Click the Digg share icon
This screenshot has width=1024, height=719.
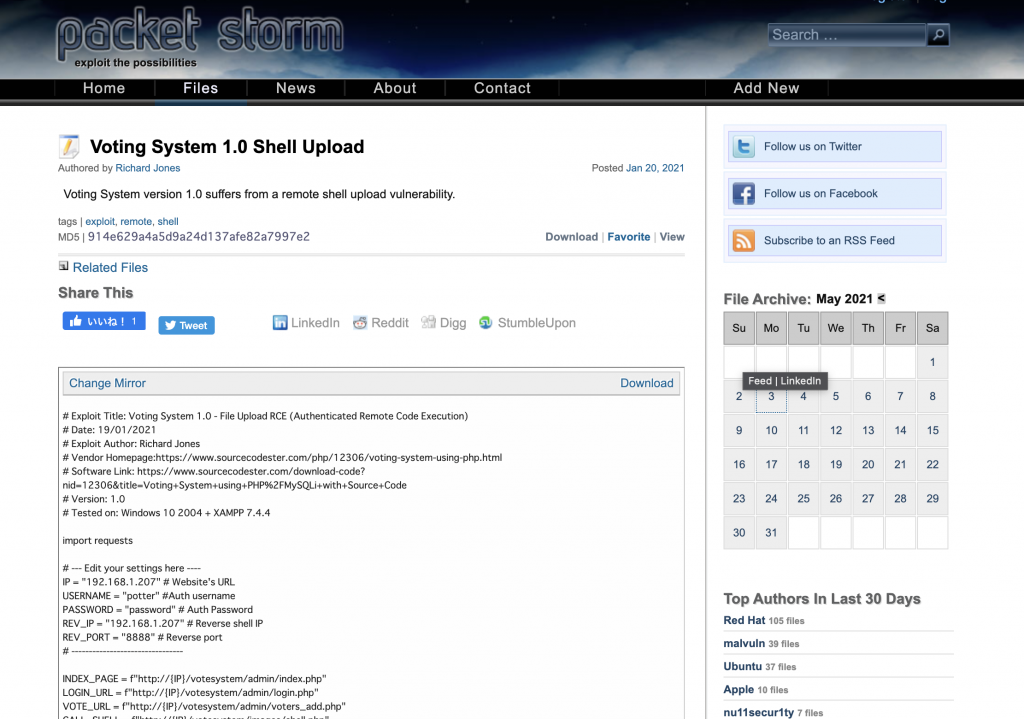428,323
